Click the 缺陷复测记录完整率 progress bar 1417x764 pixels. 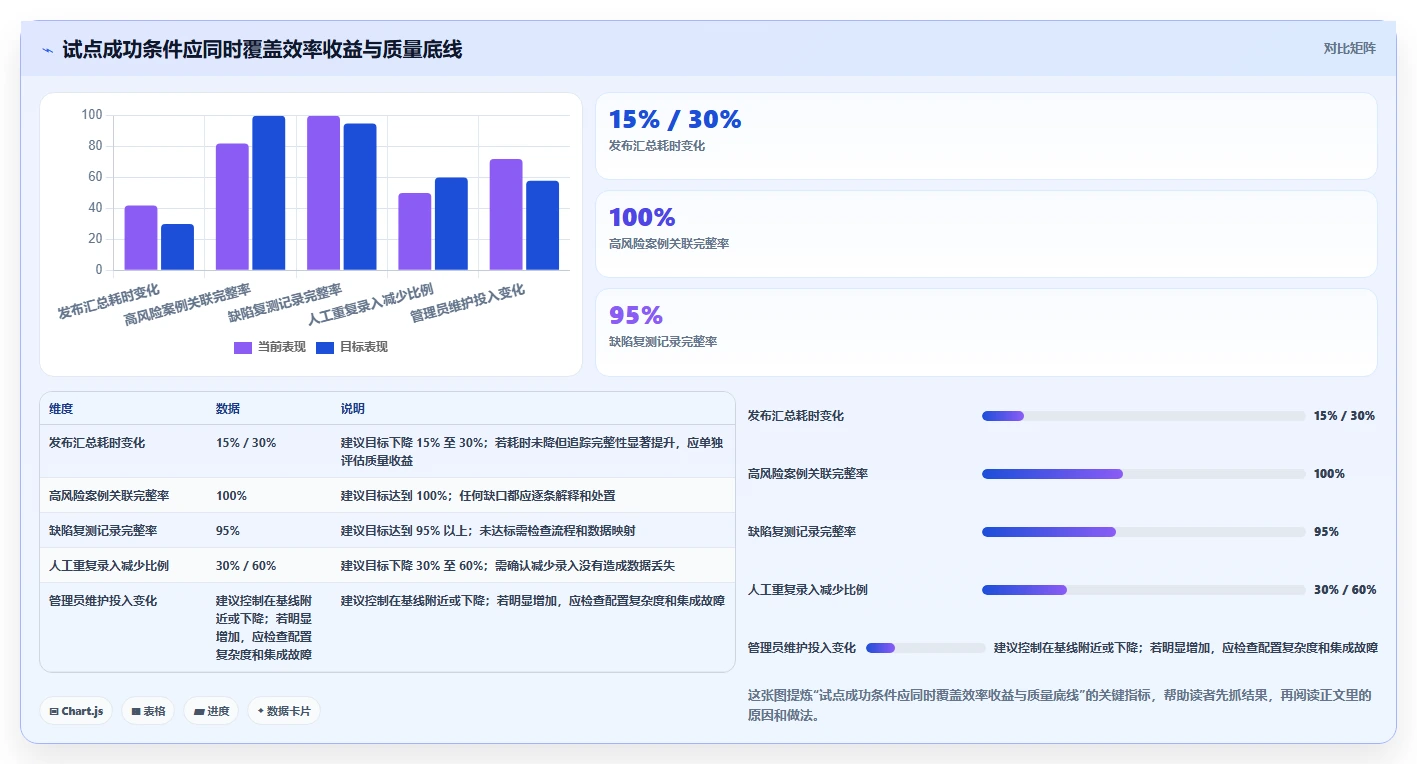pos(1144,532)
